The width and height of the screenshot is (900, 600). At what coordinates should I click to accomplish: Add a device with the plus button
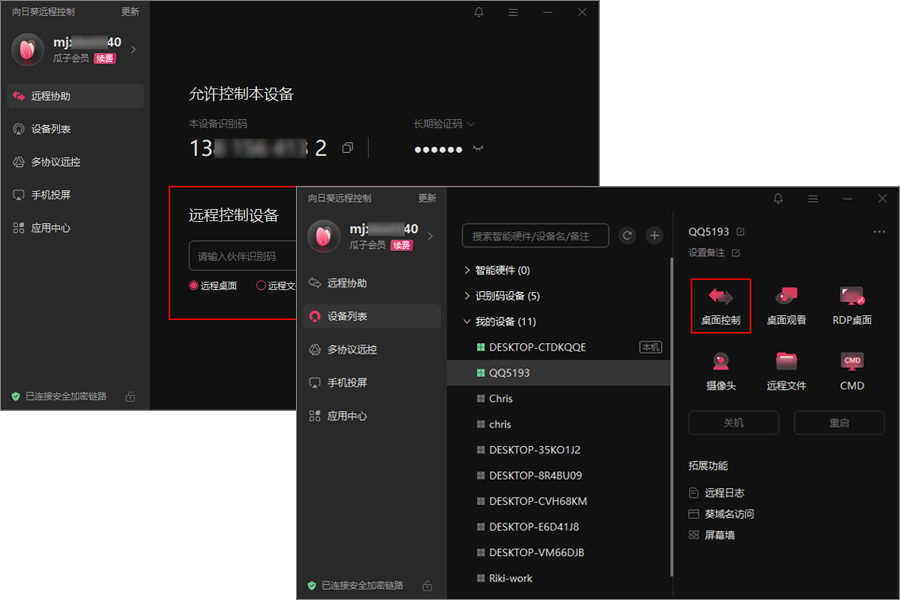pyautogui.click(x=654, y=235)
